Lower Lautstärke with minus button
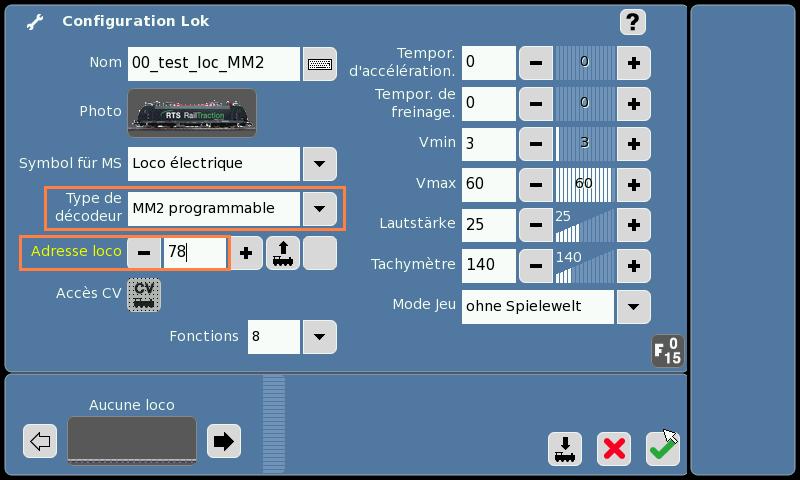800x480 pixels. coord(536,225)
